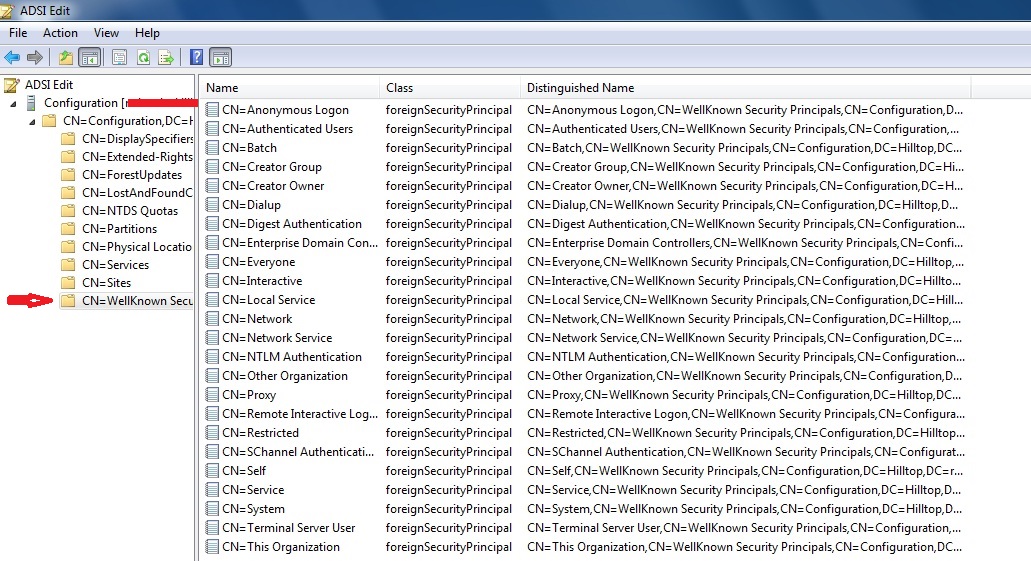Screen dimensions: 1031x561
Task: Sort list by Class column header
Action: (400, 88)
